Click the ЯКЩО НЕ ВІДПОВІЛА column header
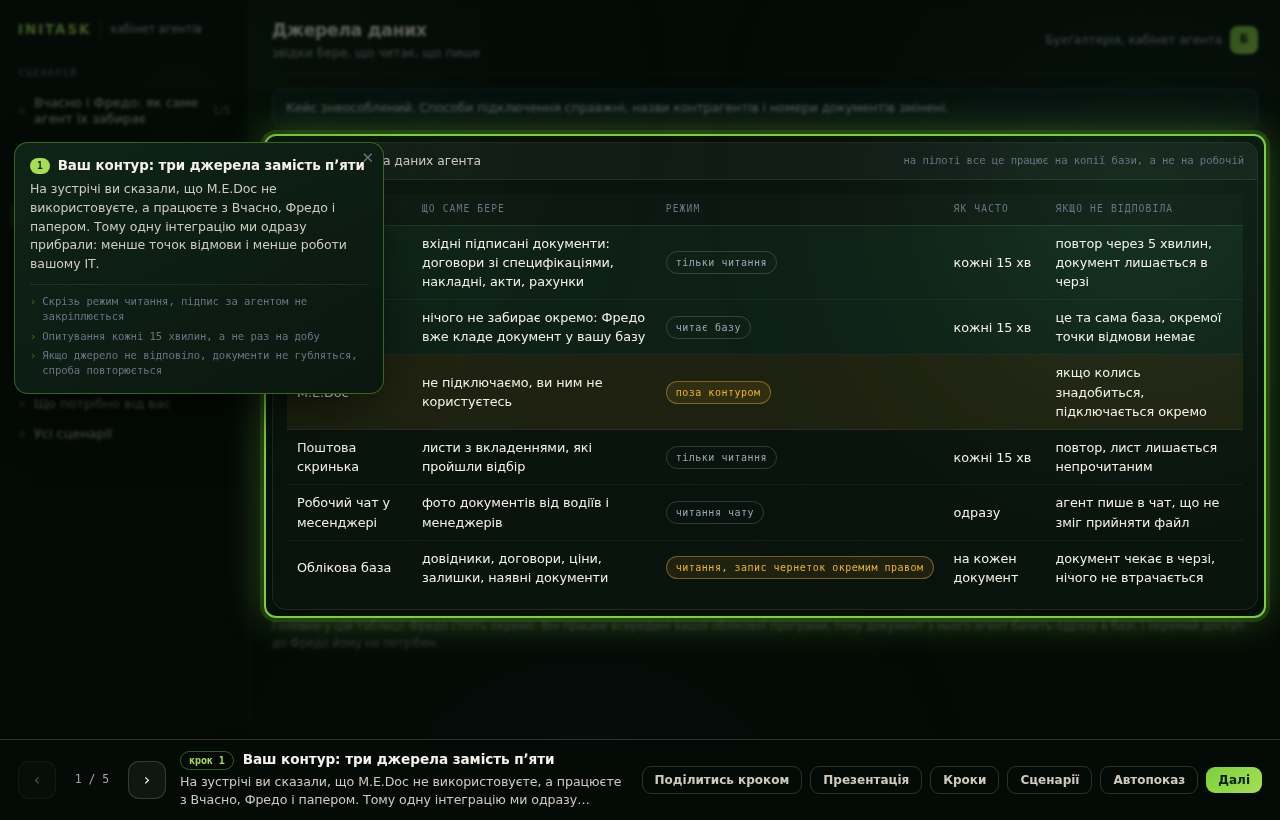The height and width of the screenshot is (820, 1280). click(1114, 209)
